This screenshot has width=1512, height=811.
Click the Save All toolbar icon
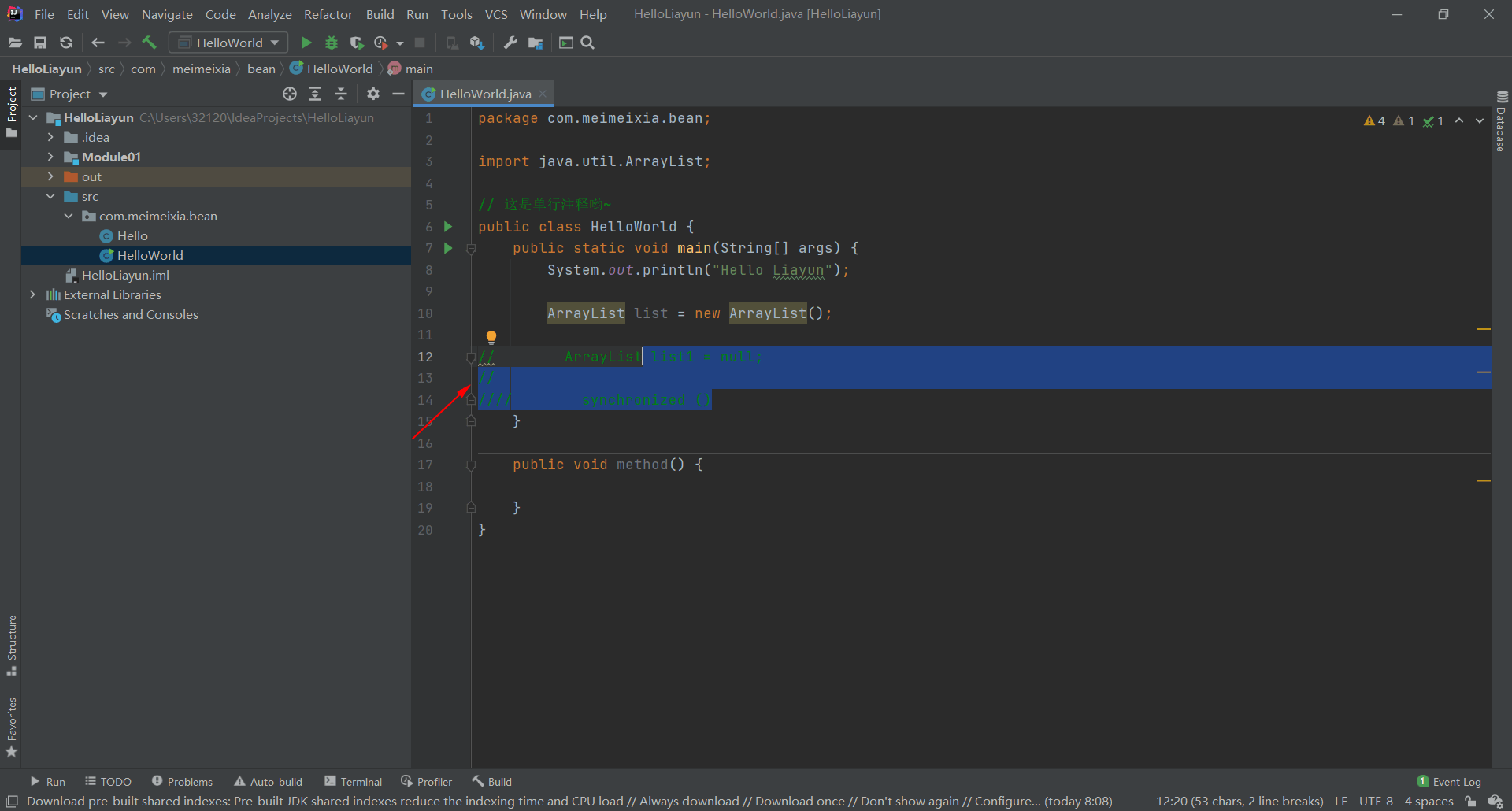[40, 43]
